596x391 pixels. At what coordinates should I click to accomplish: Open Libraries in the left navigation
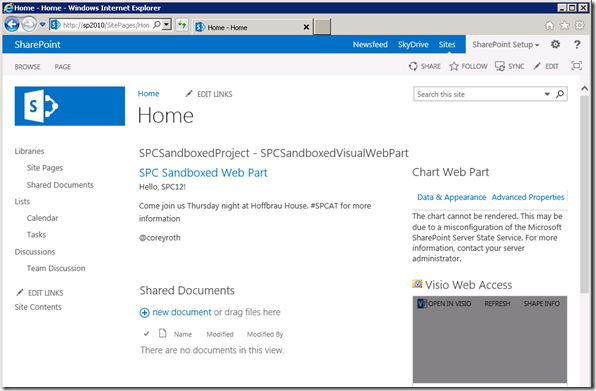(29, 151)
